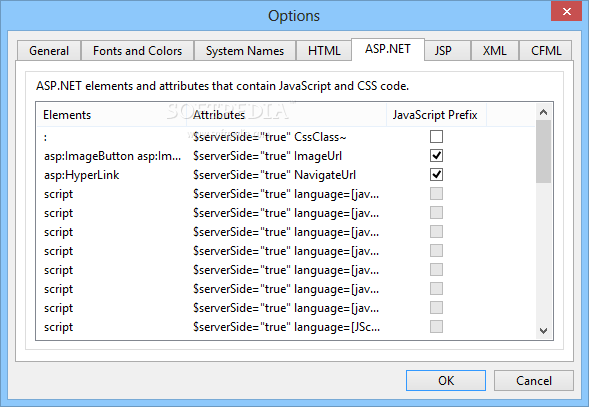Click the JavaScript Prefix column header
The image size is (589, 407).
(x=436, y=115)
